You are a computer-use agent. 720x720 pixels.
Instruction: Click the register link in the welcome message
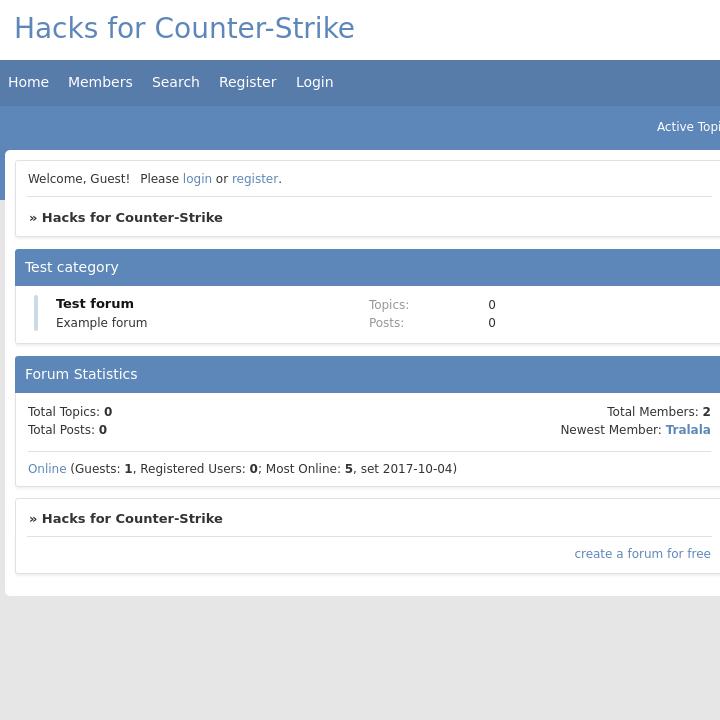[254, 179]
